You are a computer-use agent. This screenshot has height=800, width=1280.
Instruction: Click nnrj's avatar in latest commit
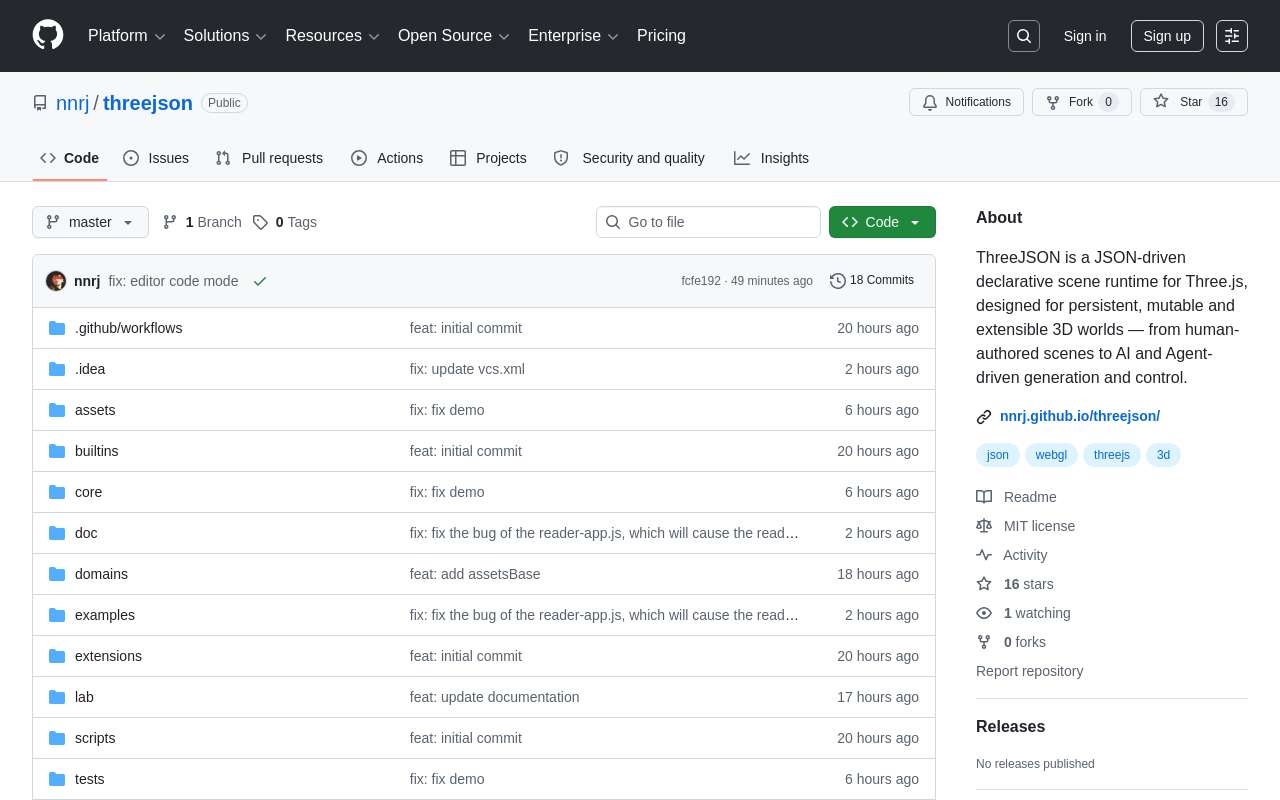point(56,281)
